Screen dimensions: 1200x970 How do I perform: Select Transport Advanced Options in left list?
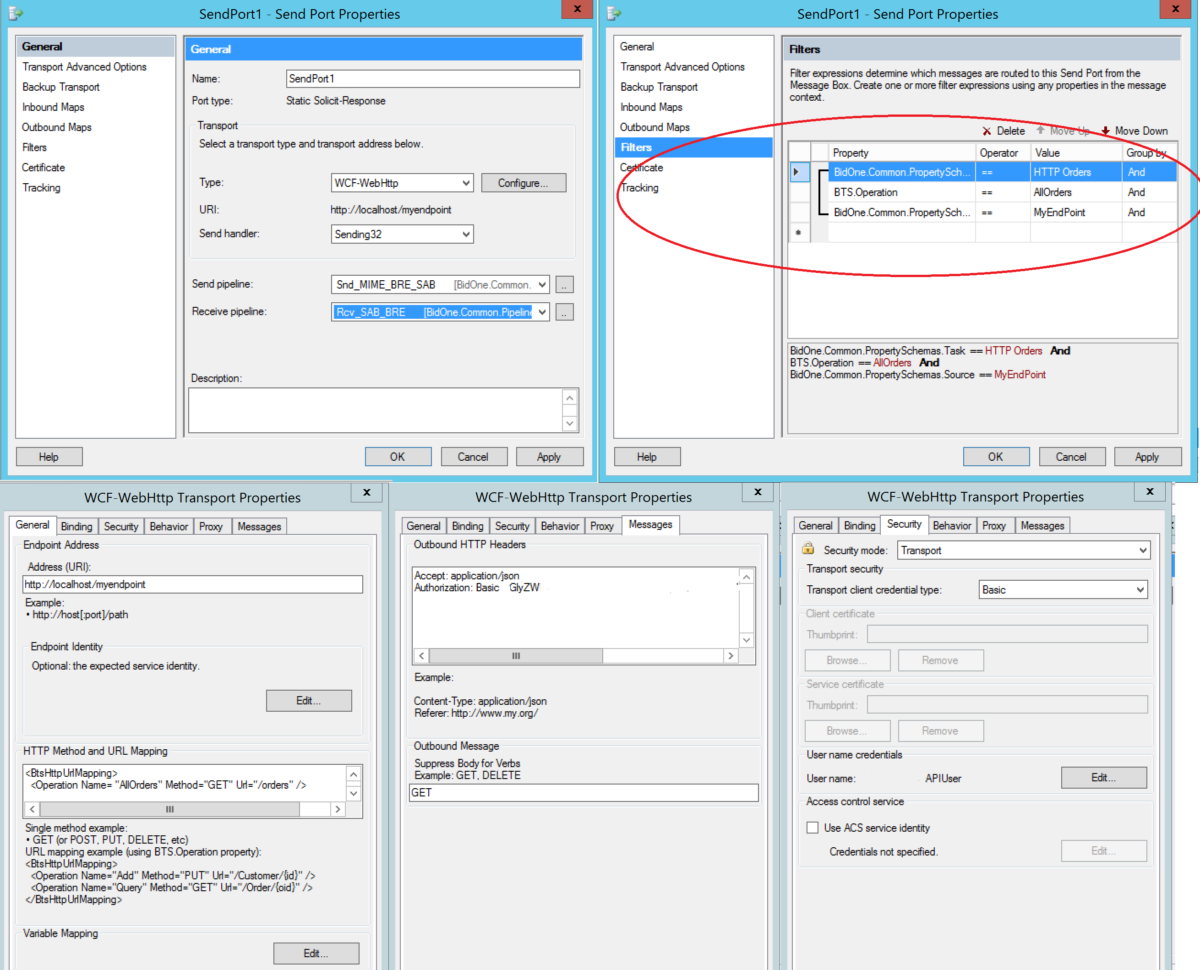click(84, 67)
